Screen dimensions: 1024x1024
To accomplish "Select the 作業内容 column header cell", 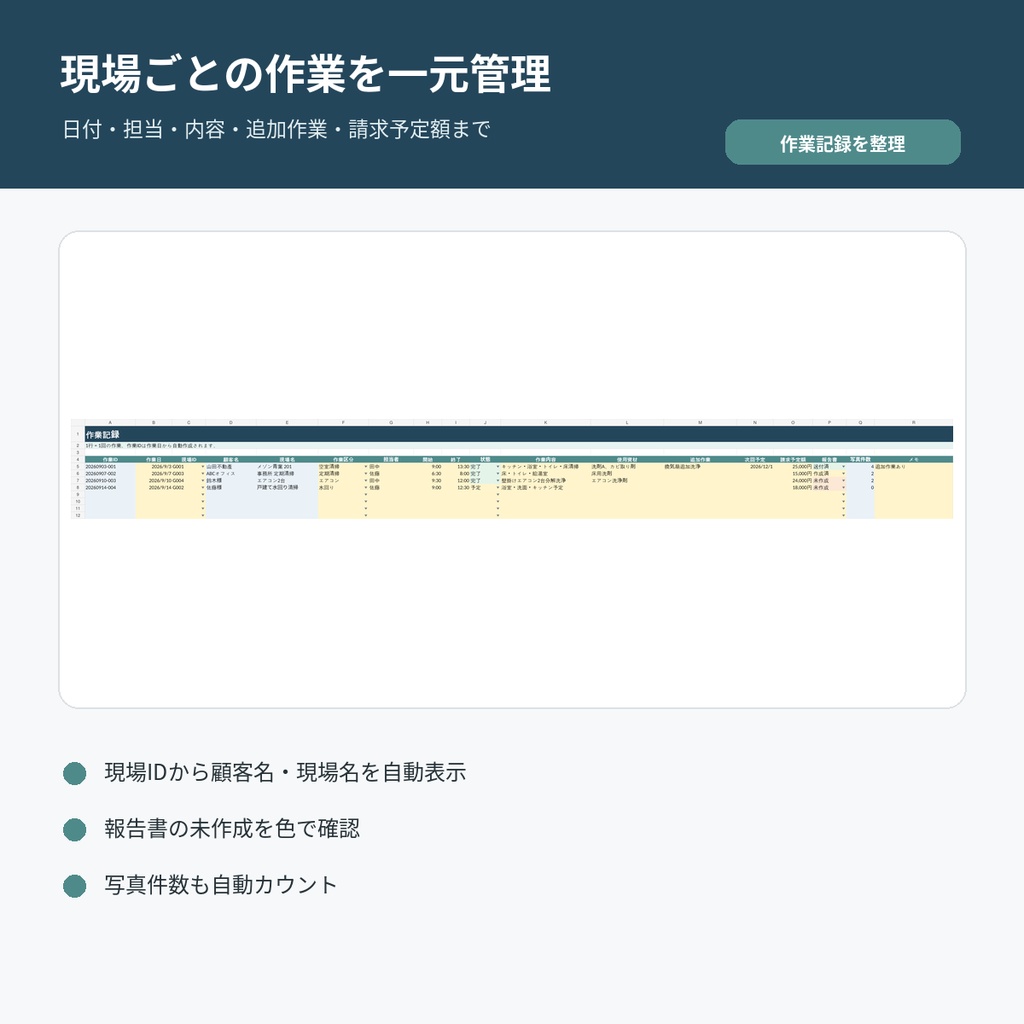I will [545, 460].
